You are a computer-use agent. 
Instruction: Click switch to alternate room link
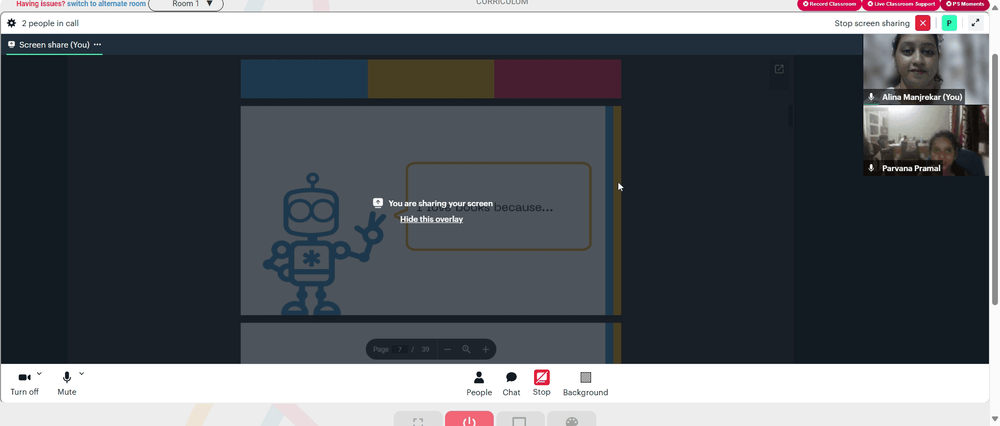click(107, 4)
